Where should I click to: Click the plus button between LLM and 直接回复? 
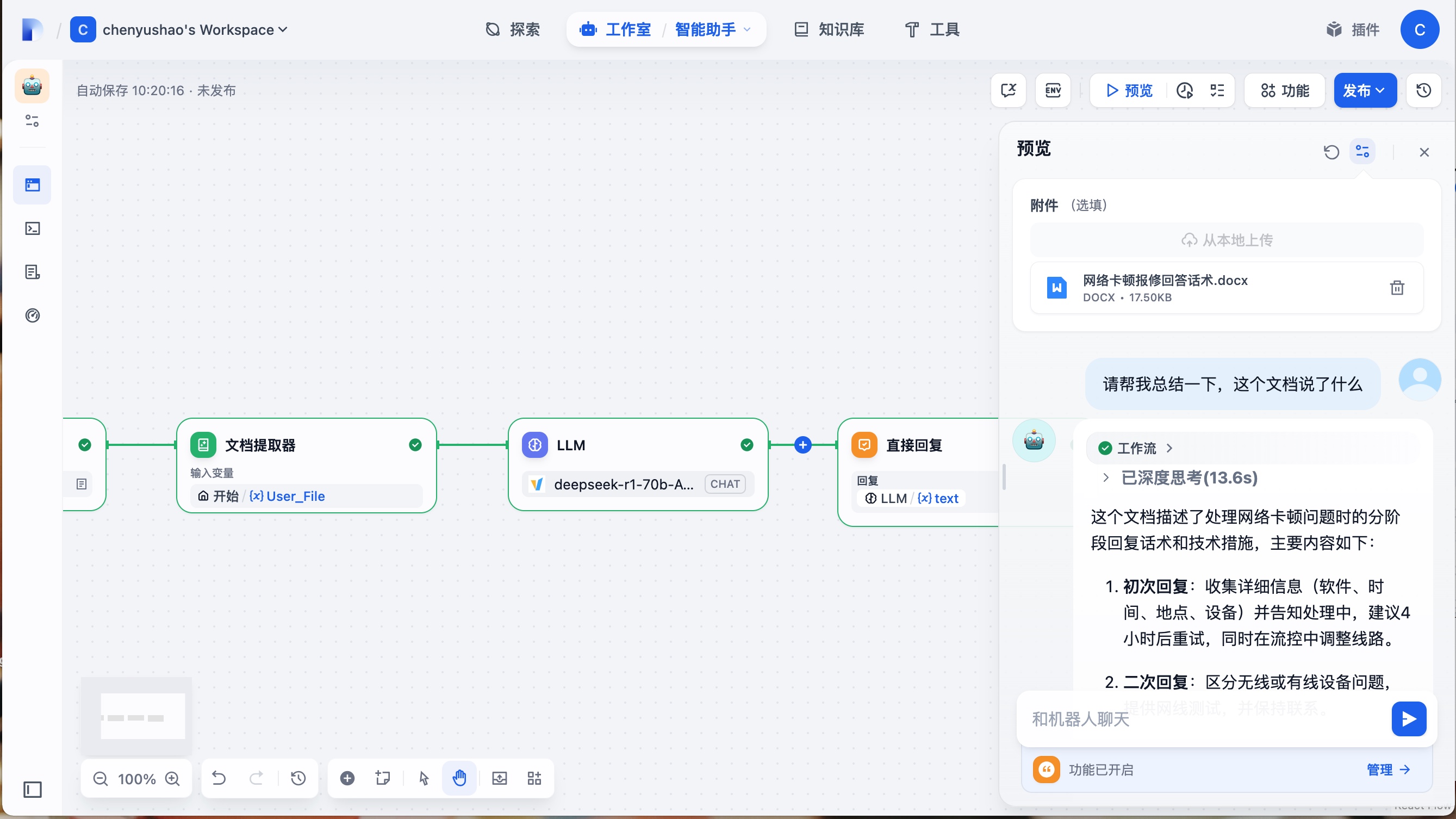[802, 445]
